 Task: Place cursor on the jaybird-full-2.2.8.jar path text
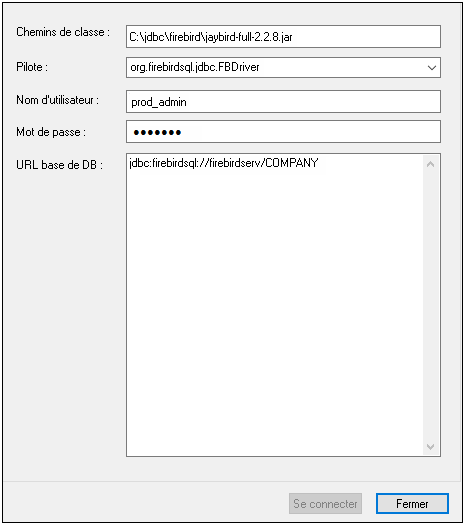pyautogui.click(x=211, y=37)
